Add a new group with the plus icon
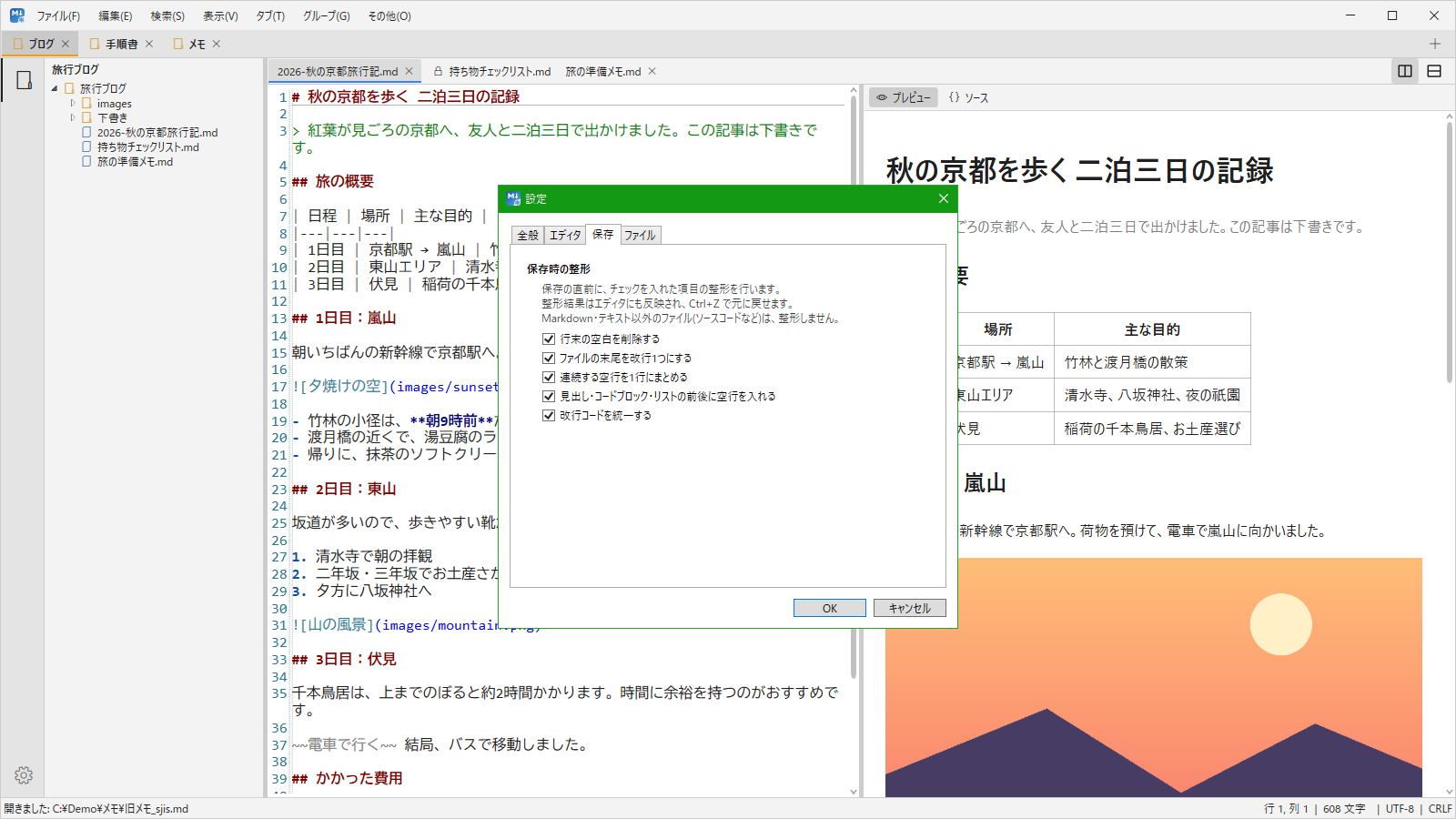Screen dimensions: 1456x819 1435,44
